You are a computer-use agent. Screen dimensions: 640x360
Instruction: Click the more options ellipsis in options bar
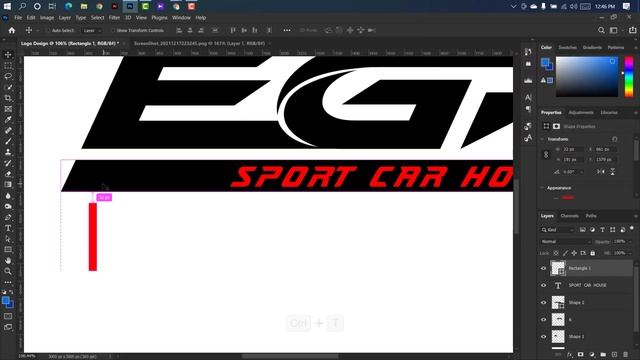tap(287, 30)
